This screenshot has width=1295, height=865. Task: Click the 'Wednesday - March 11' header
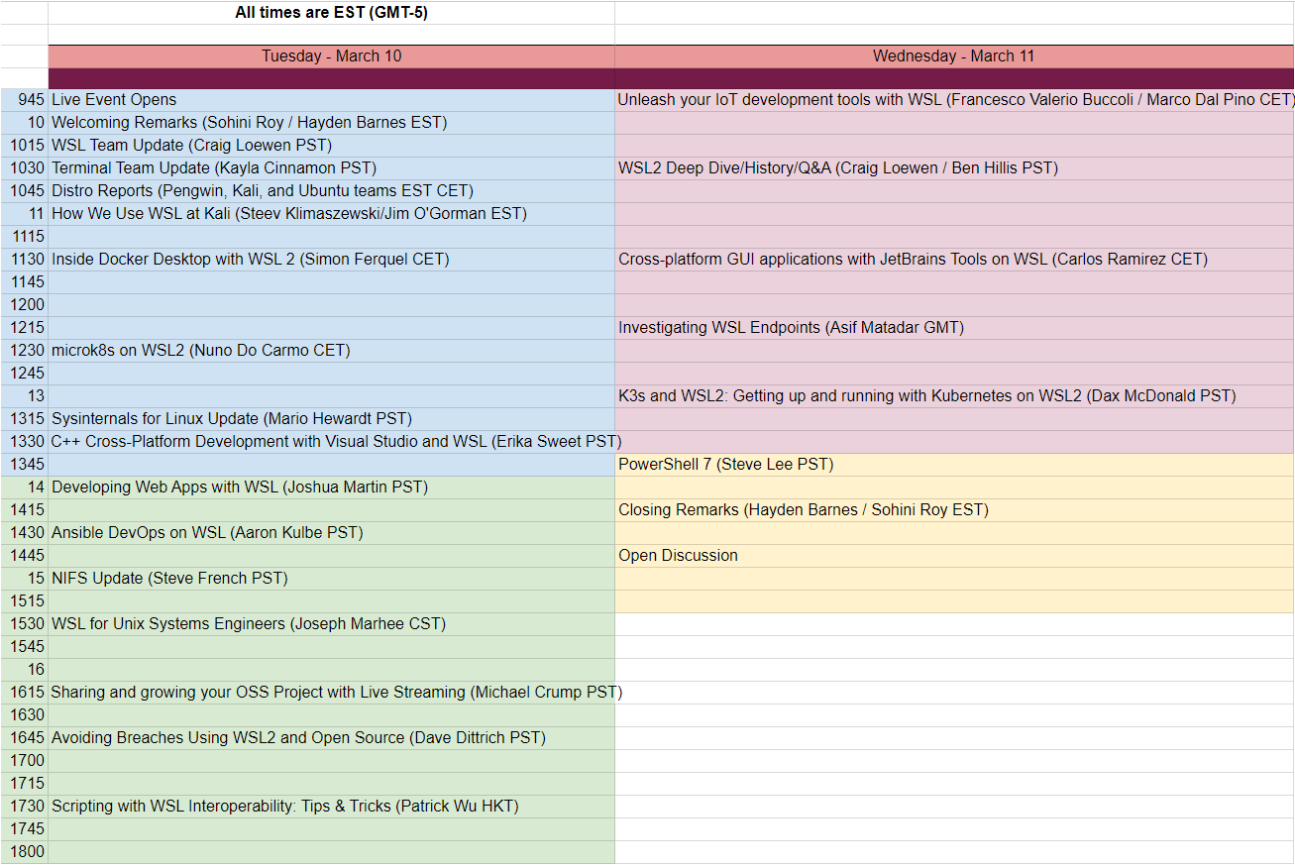pyautogui.click(x=954, y=56)
